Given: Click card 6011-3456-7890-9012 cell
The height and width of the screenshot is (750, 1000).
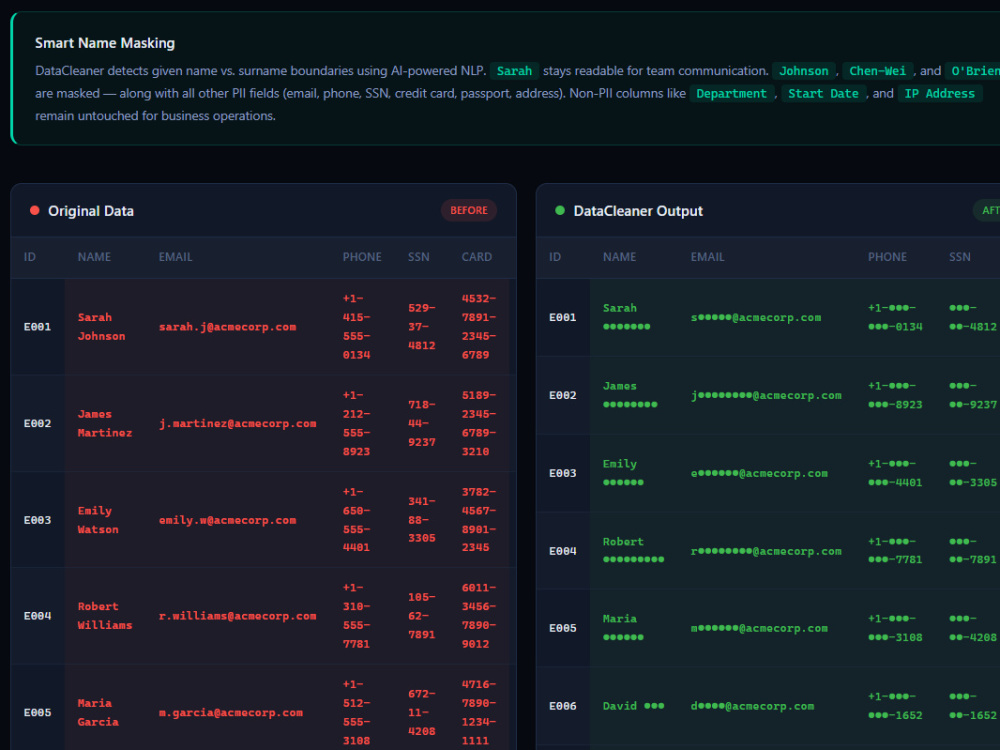Looking at the screenshot, I should [479, 616].
